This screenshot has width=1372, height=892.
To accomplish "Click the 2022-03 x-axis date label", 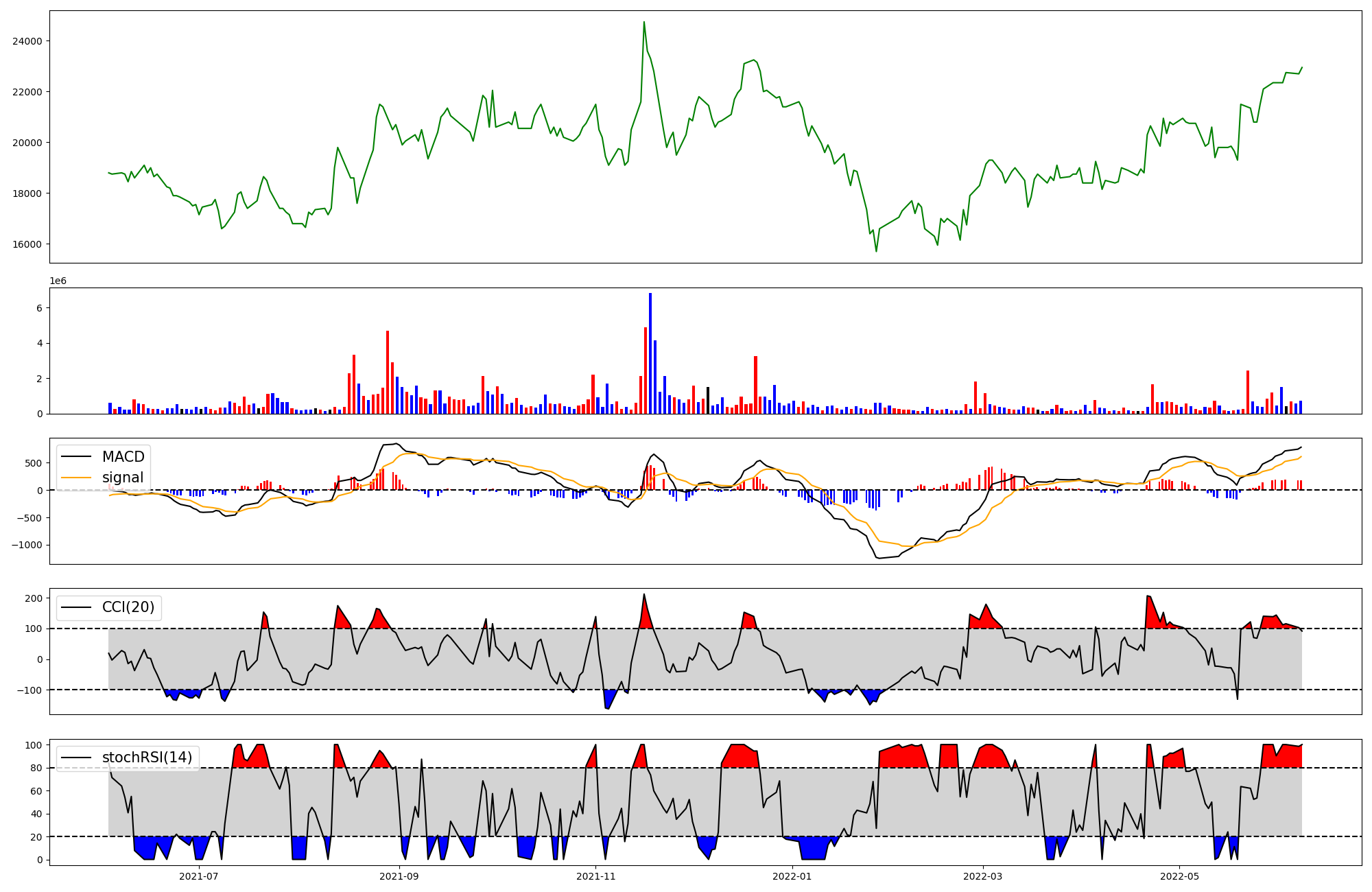I will click(983, 876).
